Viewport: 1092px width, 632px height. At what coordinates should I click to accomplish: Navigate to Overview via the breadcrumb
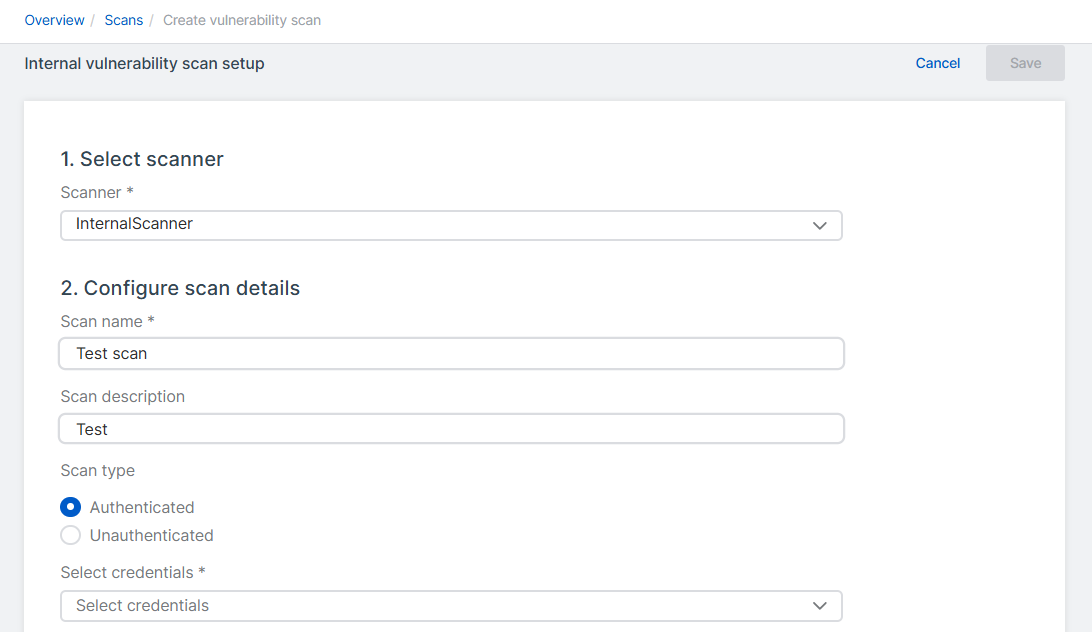point(54,20)
